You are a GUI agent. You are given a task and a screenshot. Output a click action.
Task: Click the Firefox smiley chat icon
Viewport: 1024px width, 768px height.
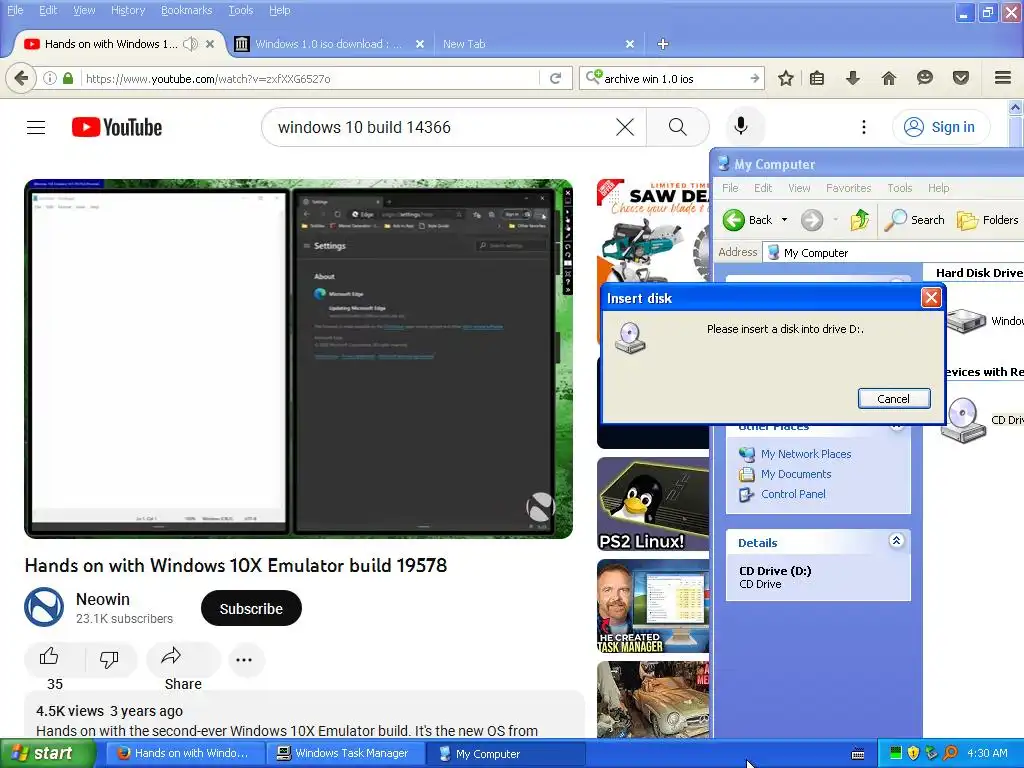tap(925, 78)
